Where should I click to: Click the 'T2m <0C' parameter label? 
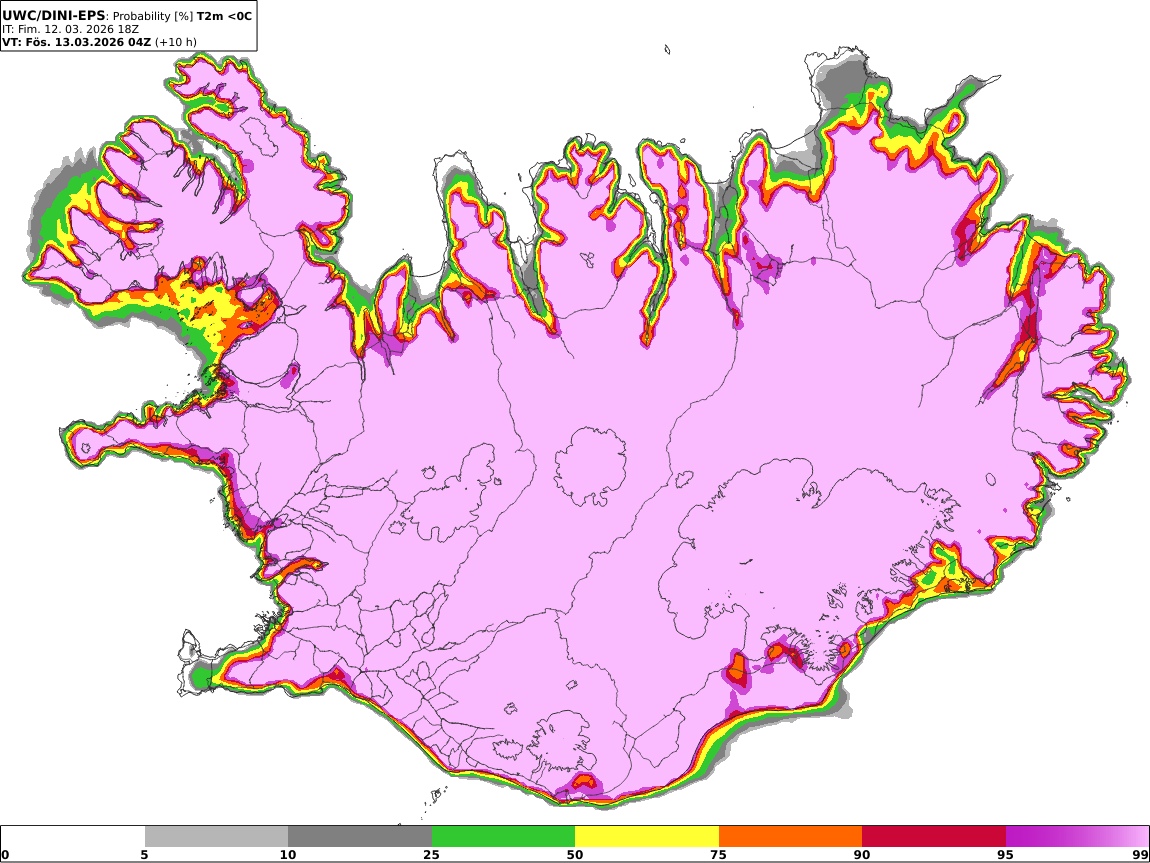[224, 16]
